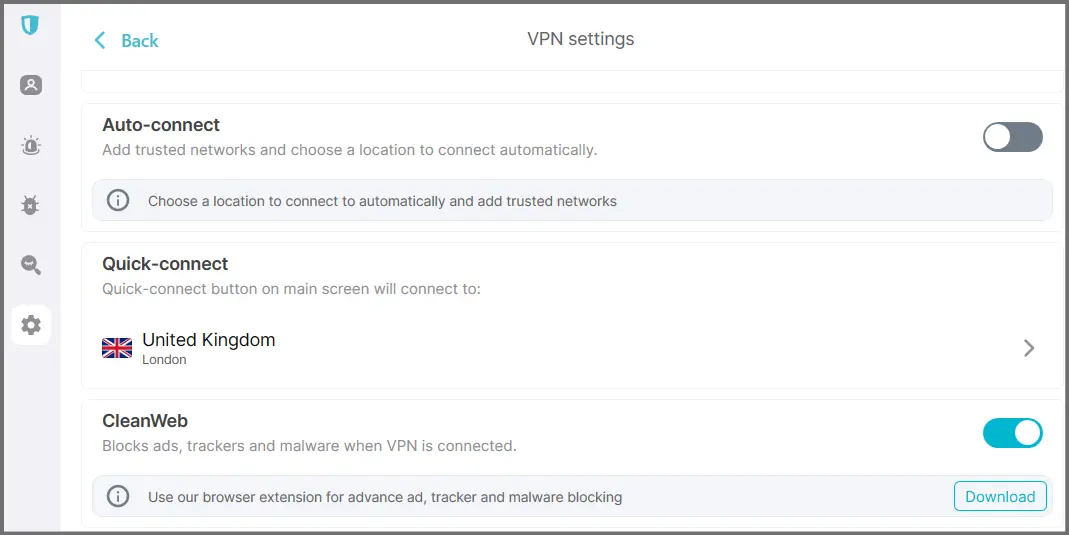Click the info icon beside browser extension notice

[x=118, y=496]
